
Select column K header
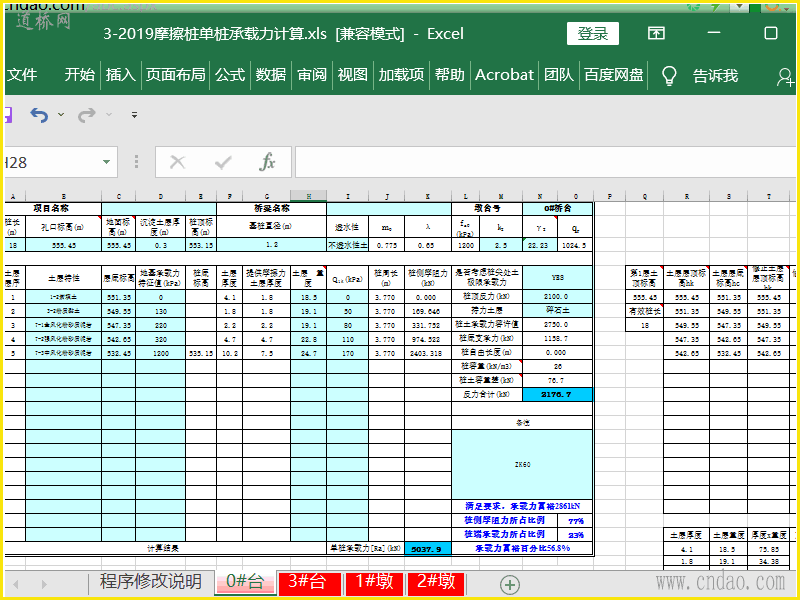[x=428, y=196]
